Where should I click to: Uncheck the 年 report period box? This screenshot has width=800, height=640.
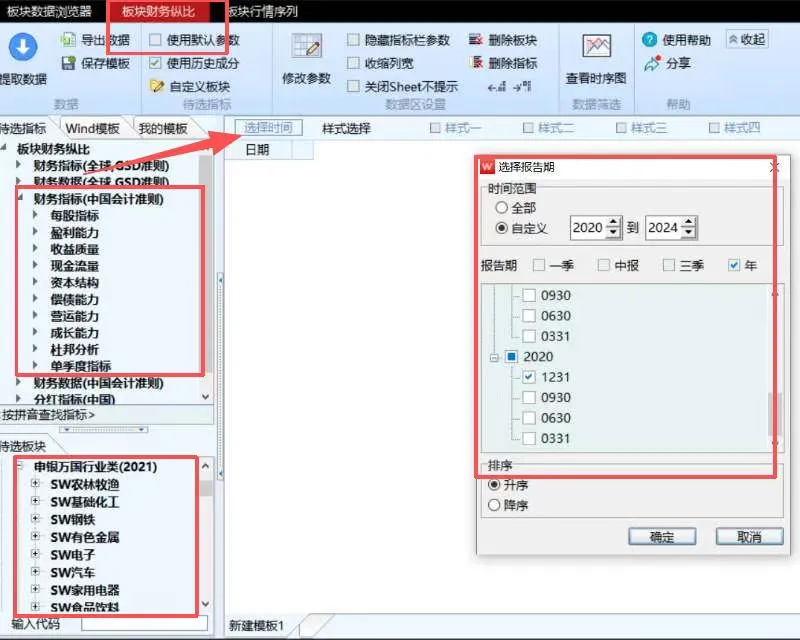coord(734,265)
